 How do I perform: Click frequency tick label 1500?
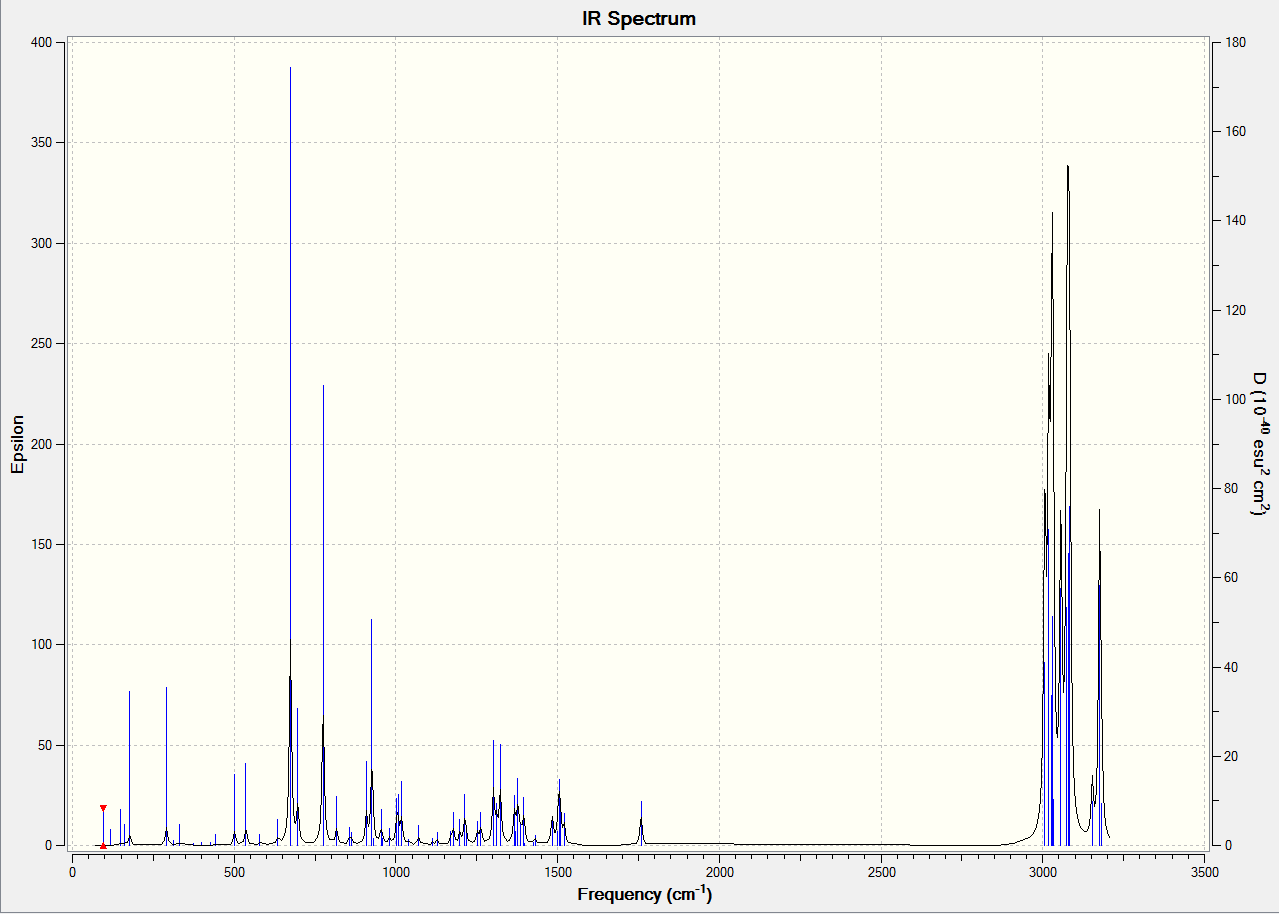click(x=558, y=872)
